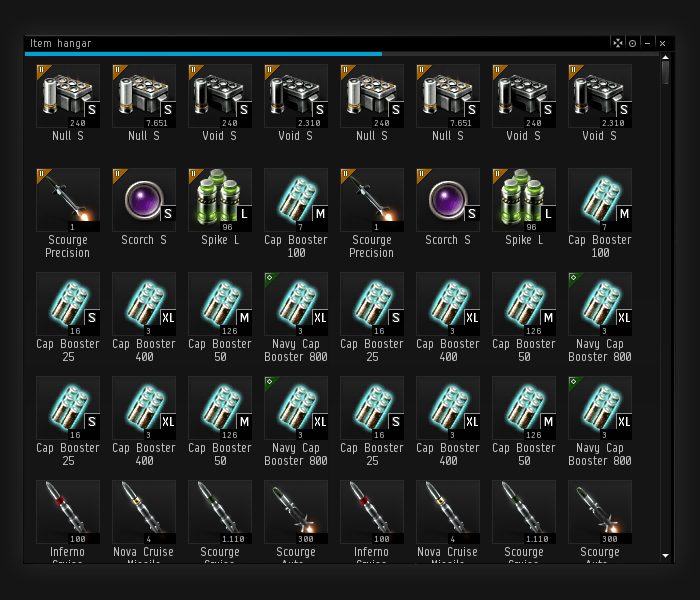The image size is (700, 600).
Task: Click the vertical scrollbar thumb
Action: tap(665, 72)
